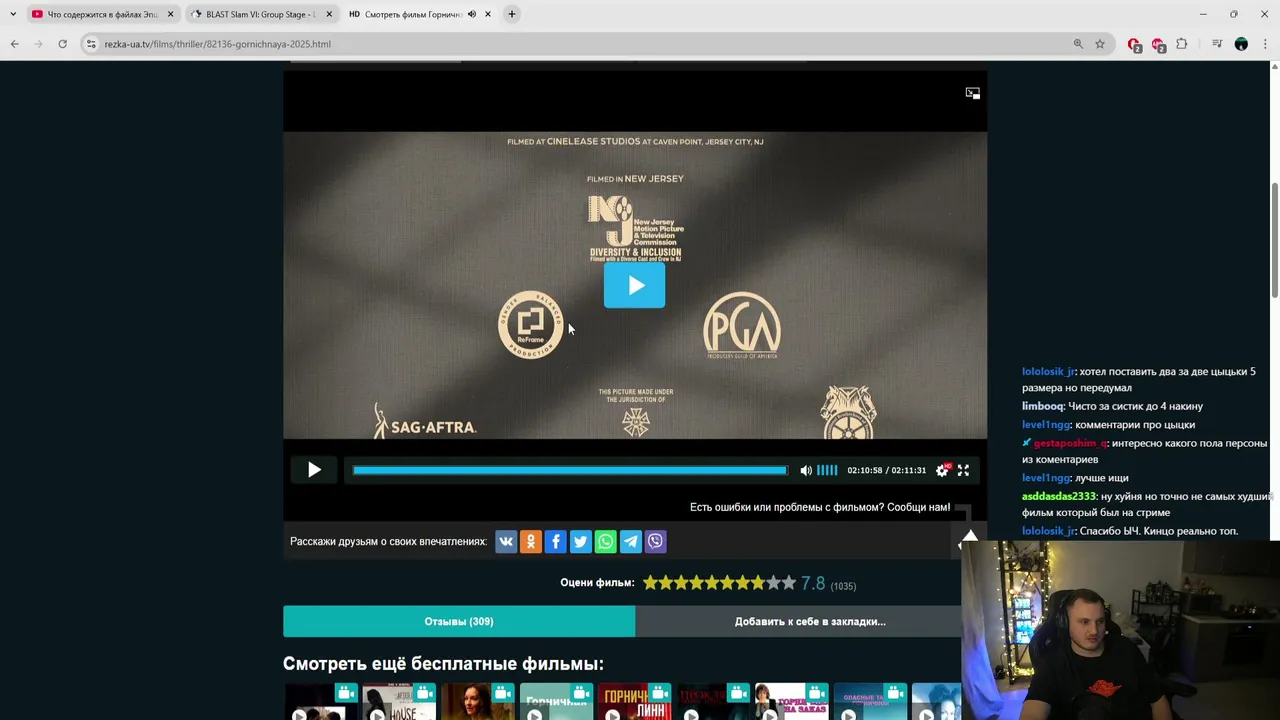1280x720 pixels.
Task: Bookmark this page with the star icon
Action: coord(1100,44)
